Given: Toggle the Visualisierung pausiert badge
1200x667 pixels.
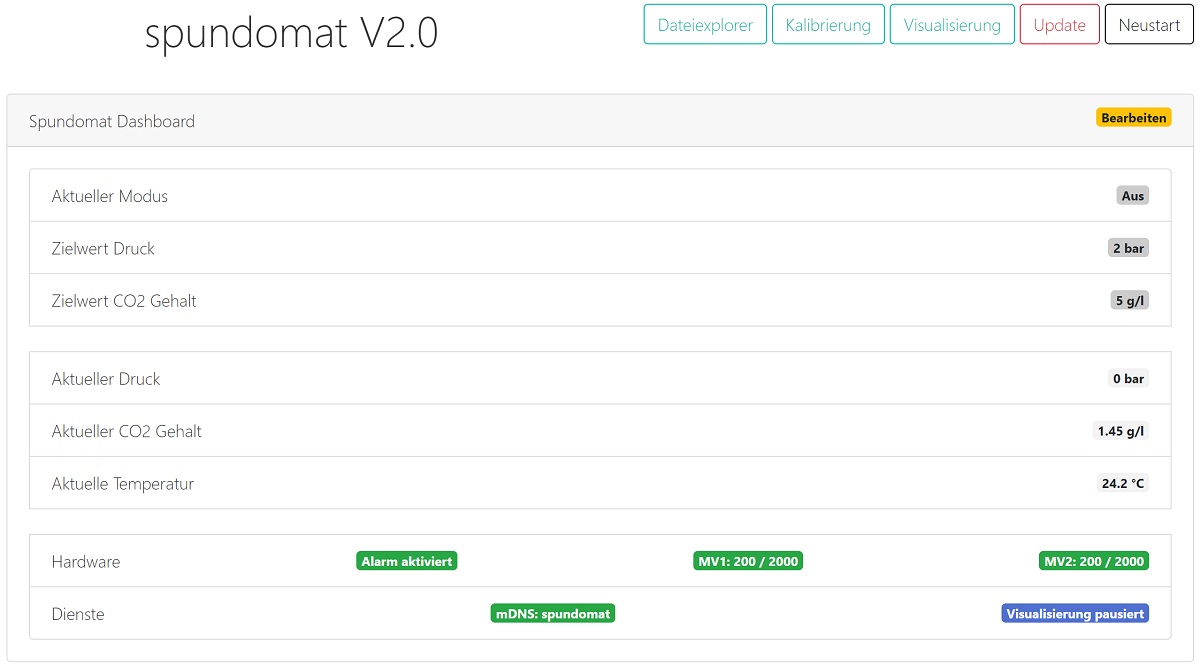Looking at the screenshot, I should [1075, 614].
